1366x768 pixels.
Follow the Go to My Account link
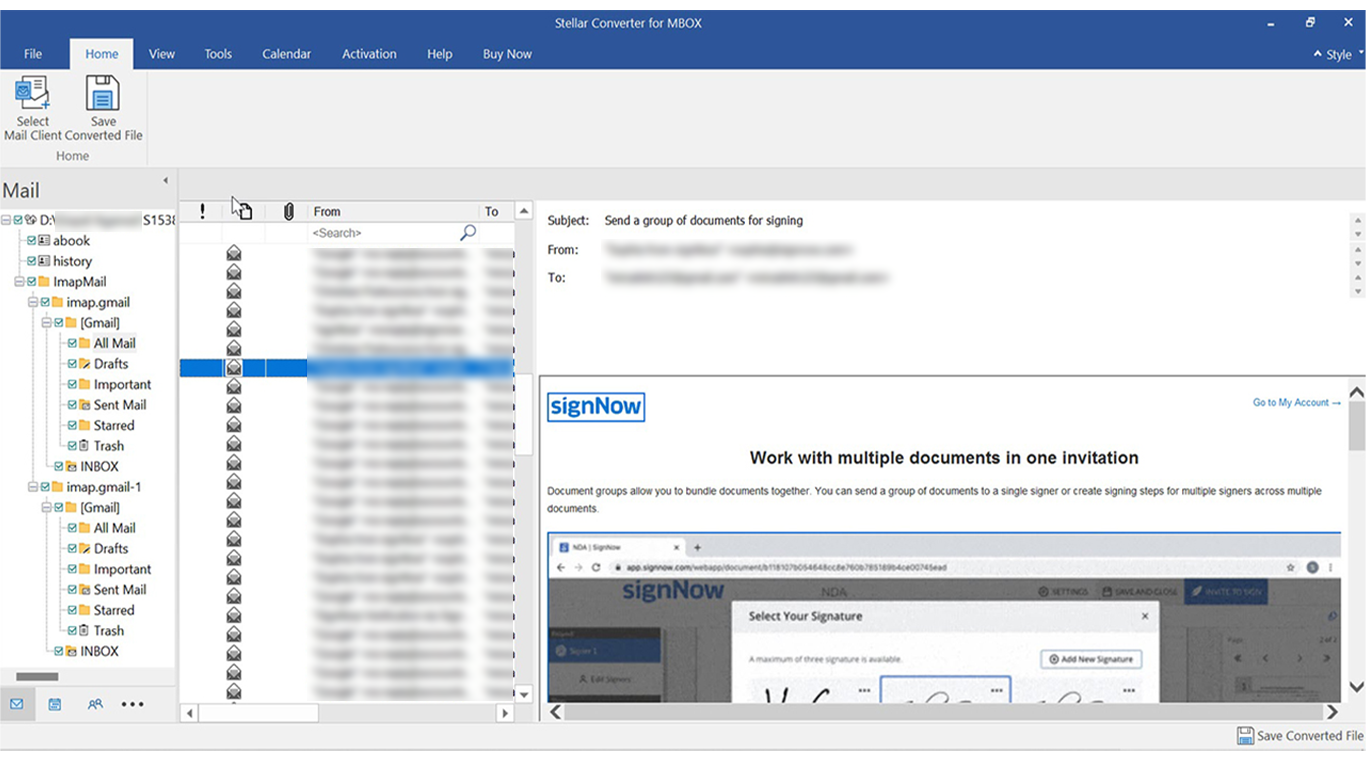pos(1297,403)
